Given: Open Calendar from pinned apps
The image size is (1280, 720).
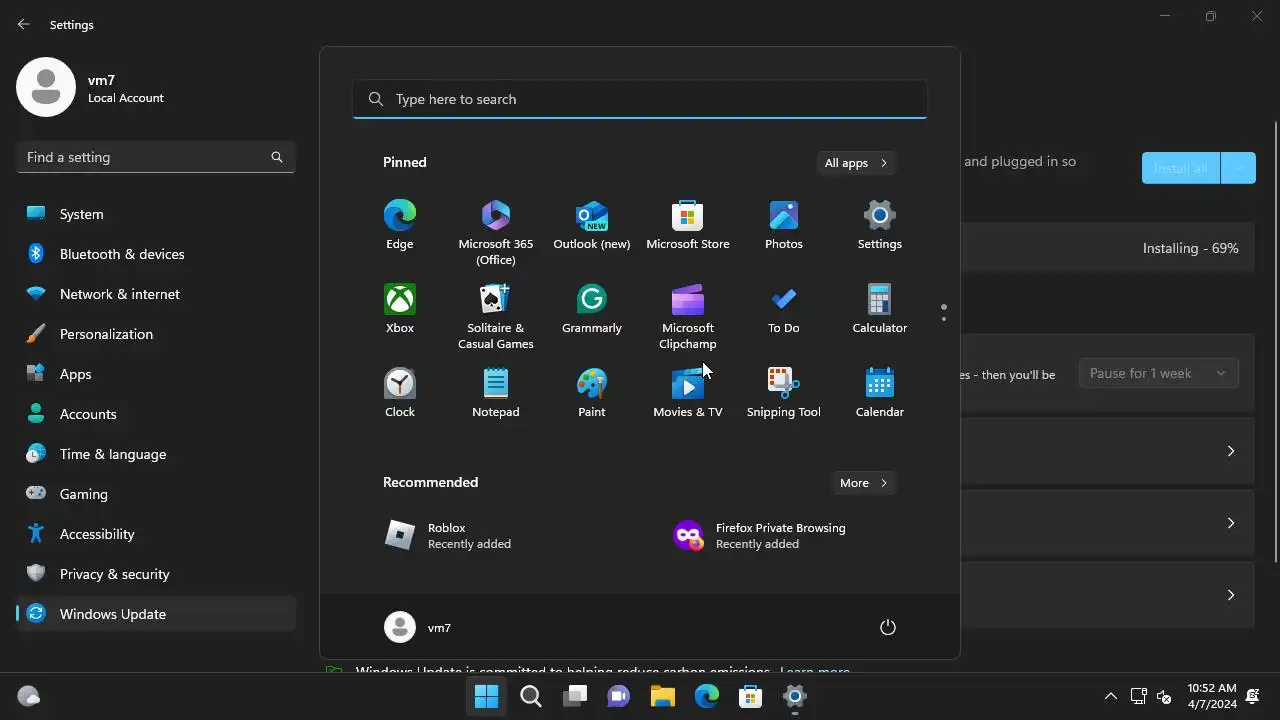Looking at the screenshot, I should point(879,393).
